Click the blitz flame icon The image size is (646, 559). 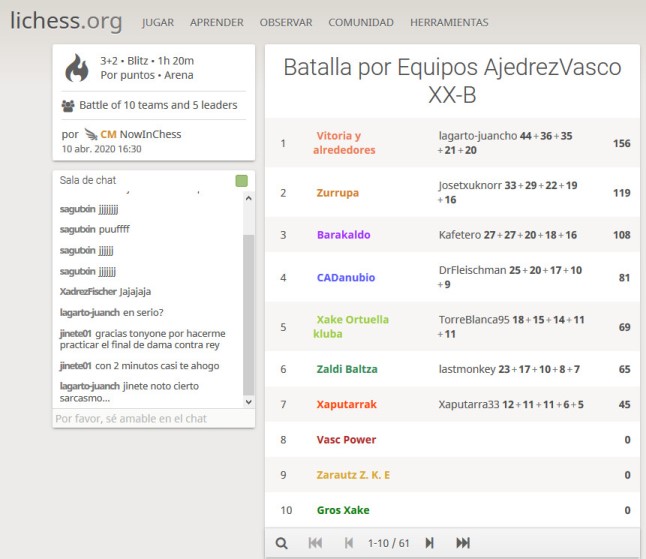pos(77,68)
